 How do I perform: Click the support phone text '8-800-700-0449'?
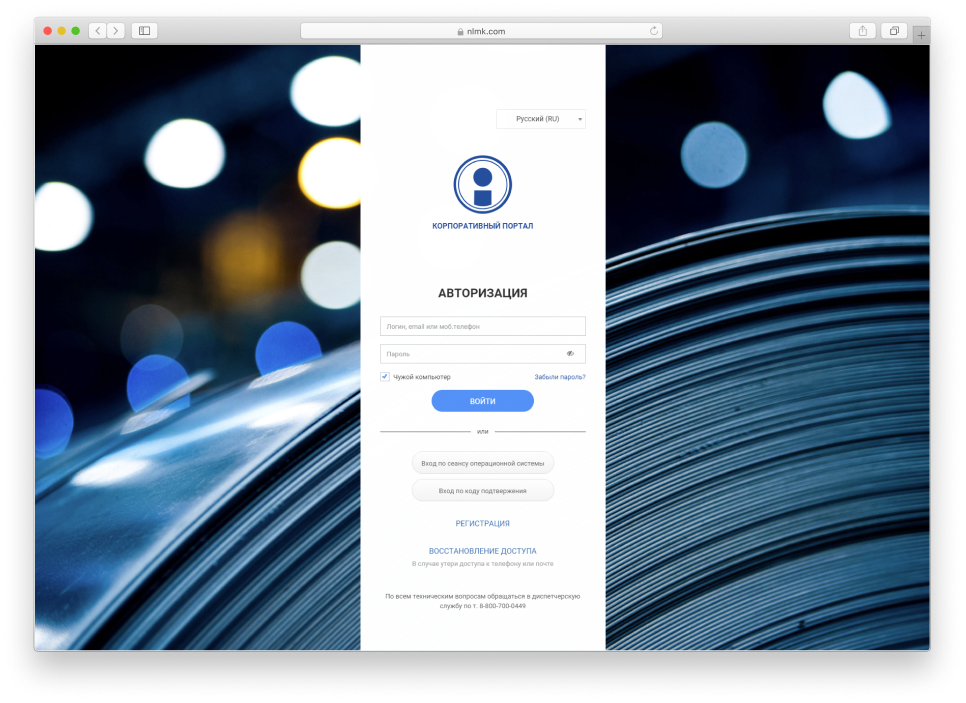502,606
